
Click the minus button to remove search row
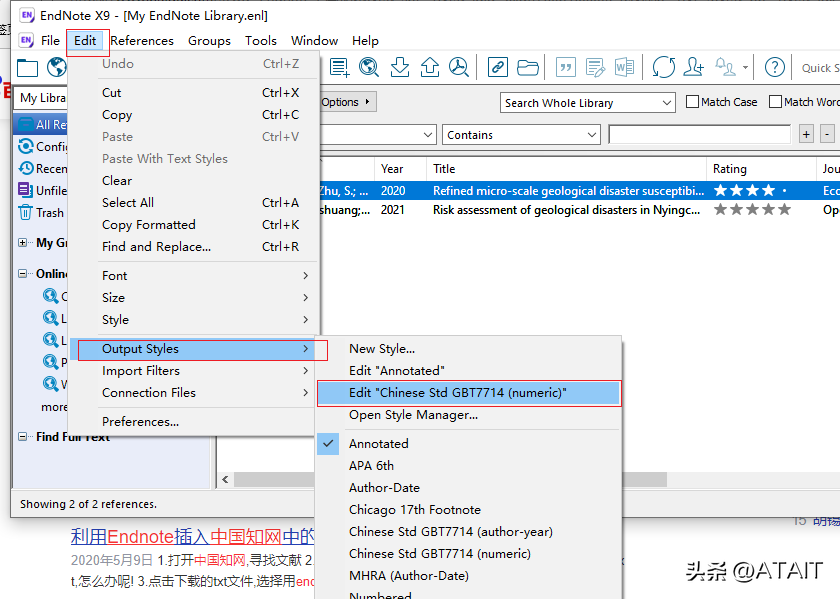coord(828,134)
